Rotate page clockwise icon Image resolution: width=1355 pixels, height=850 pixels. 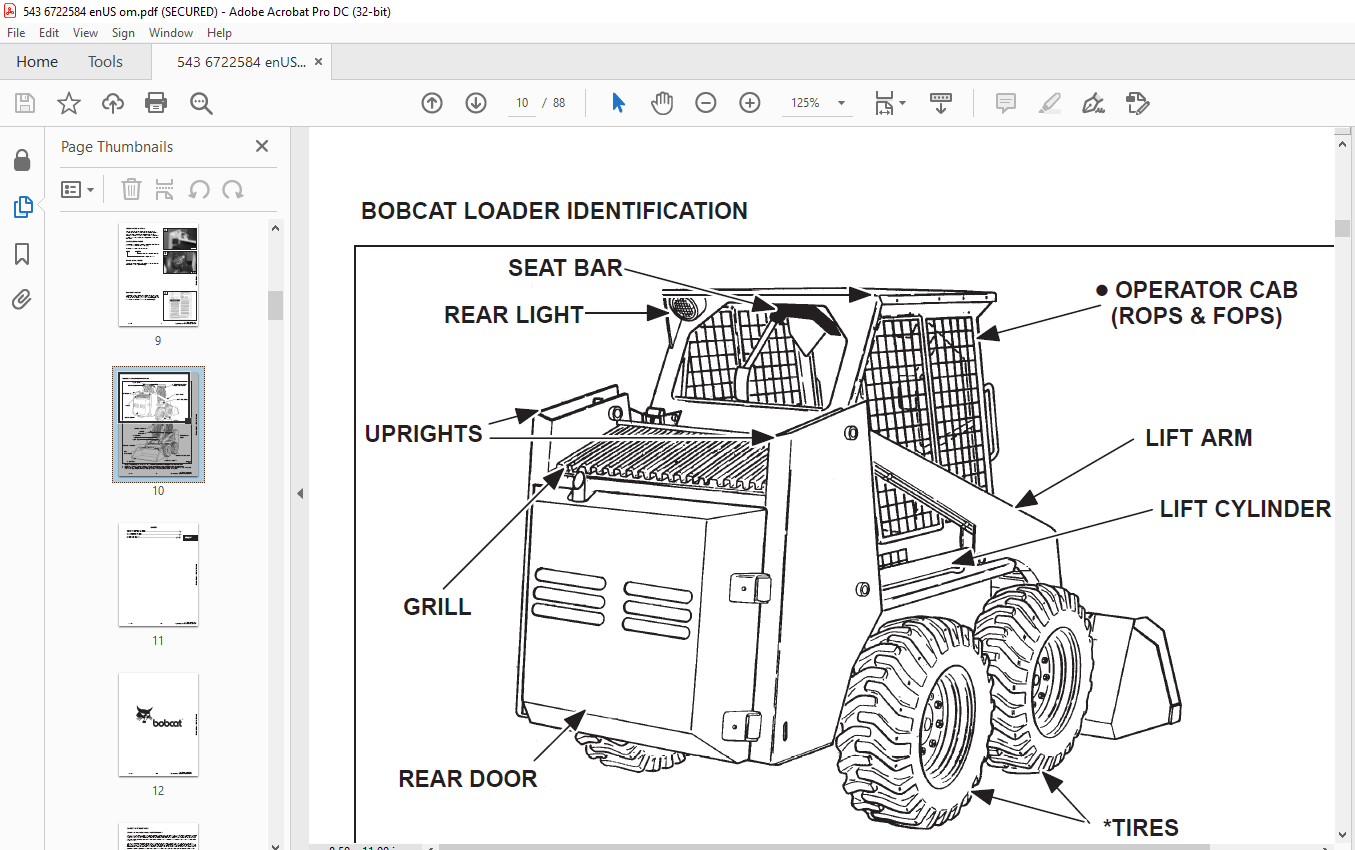[x=233, y=189]
